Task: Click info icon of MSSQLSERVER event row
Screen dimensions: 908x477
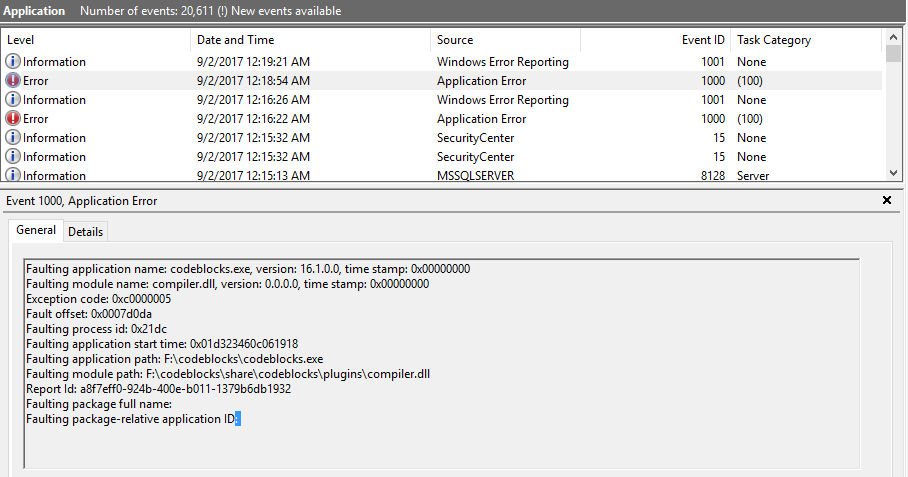Action: pyautogui.click(x=13, y=175)
